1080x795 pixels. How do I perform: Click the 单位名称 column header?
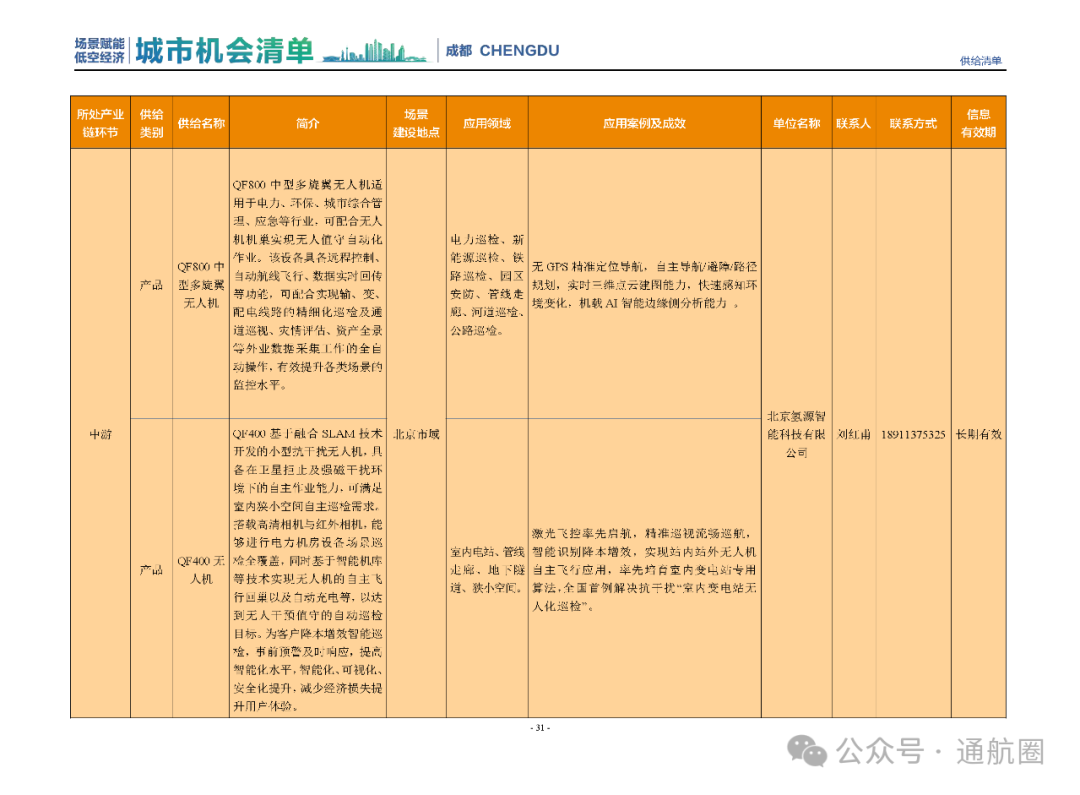[797, 123]
